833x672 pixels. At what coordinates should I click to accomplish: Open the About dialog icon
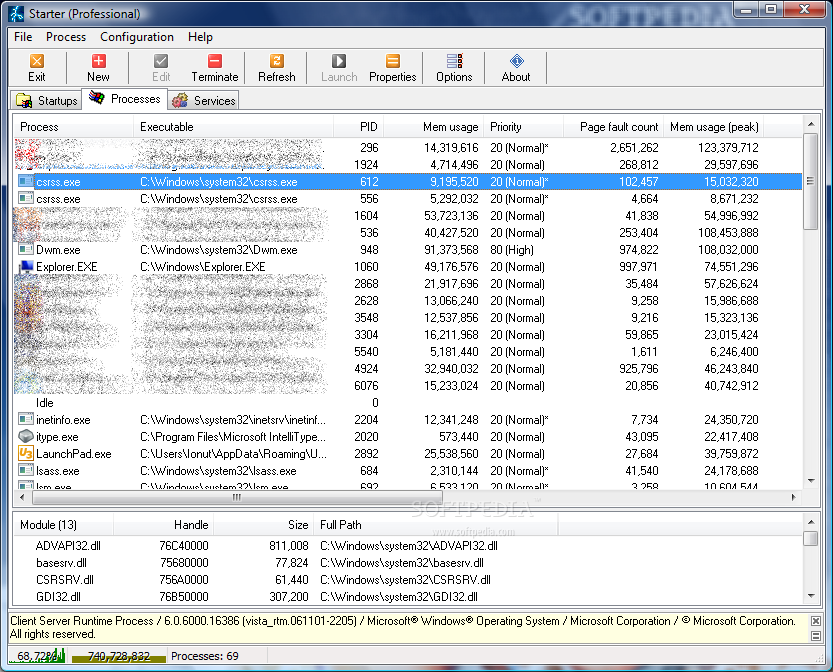[516, 61]
